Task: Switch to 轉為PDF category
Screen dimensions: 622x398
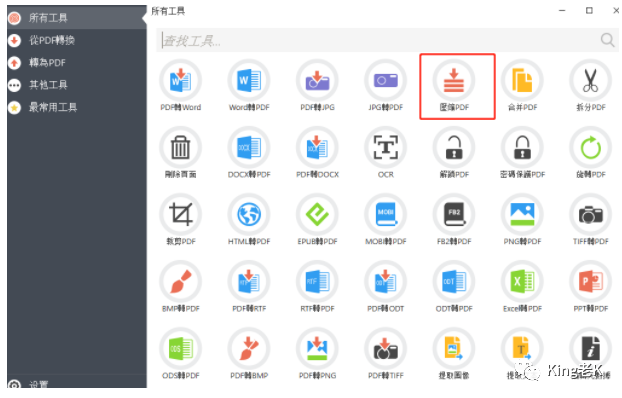Action: [x=77, y=62]
